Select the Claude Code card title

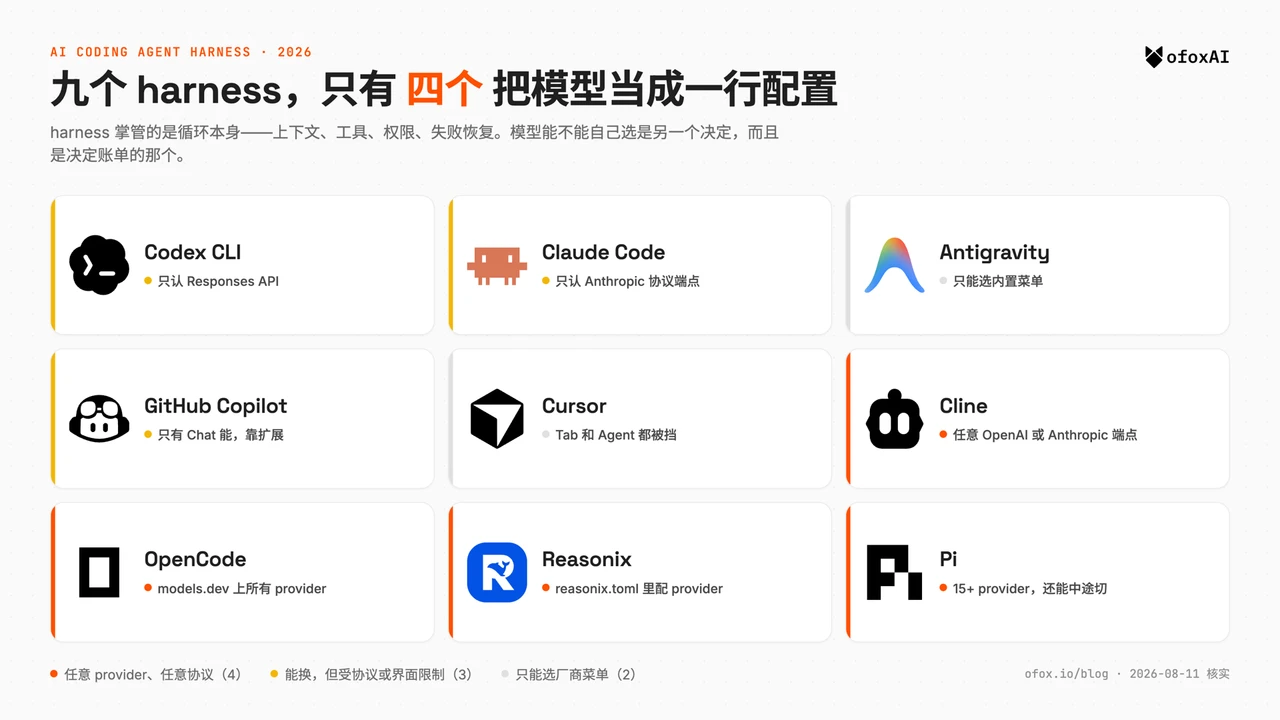603,252
